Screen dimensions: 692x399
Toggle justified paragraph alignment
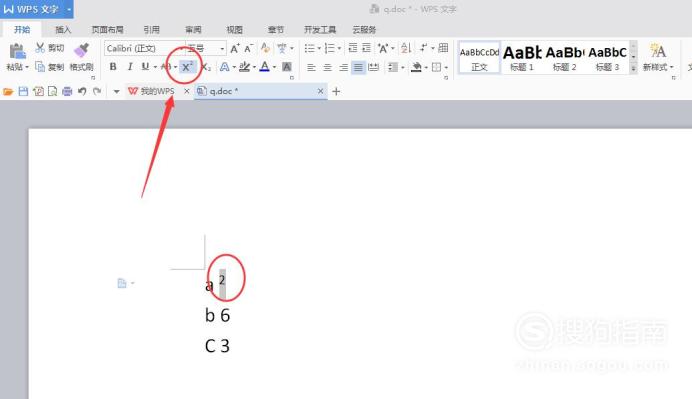coord(358,67)
